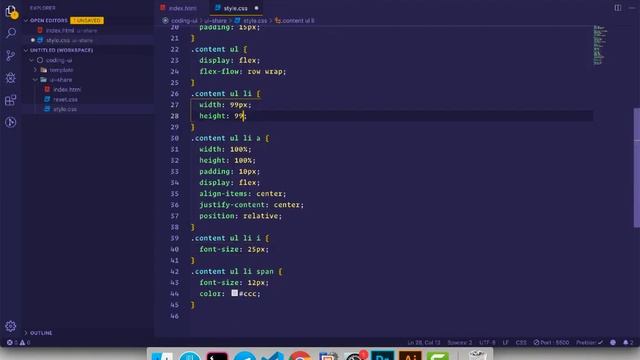Open index.html in the file tree
Image resolution: width=640 pixels, height=360 pixels.
coord(67,89)
